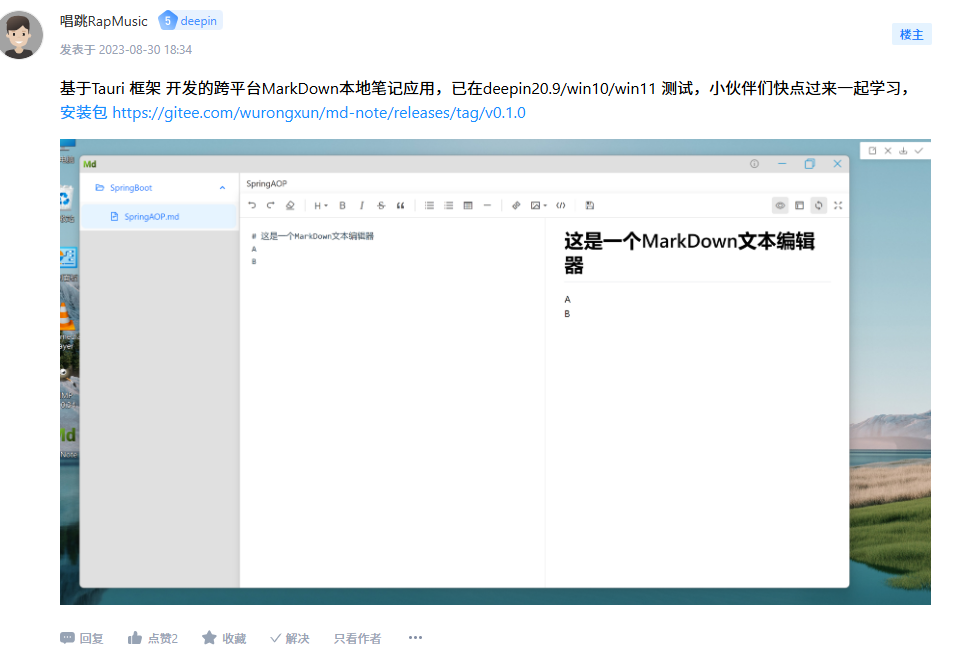This screenshot has height=657, width=959.
Task: Click the Markdown source heading line
Action: click(313, 236)
